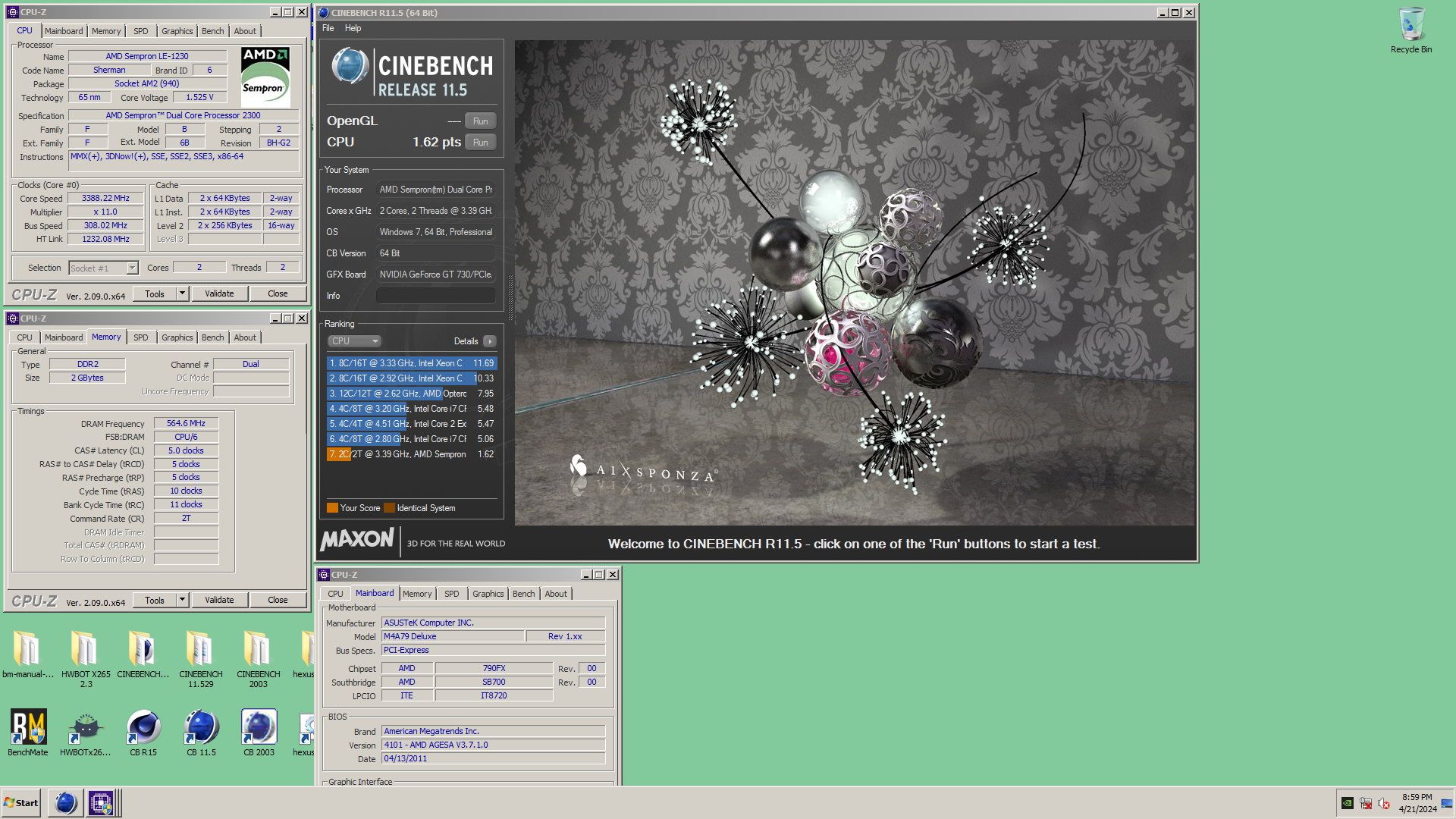Click Validate in the CPU-Z Memory window
This screenshot has width=1456, height=819.
(219, 600)
